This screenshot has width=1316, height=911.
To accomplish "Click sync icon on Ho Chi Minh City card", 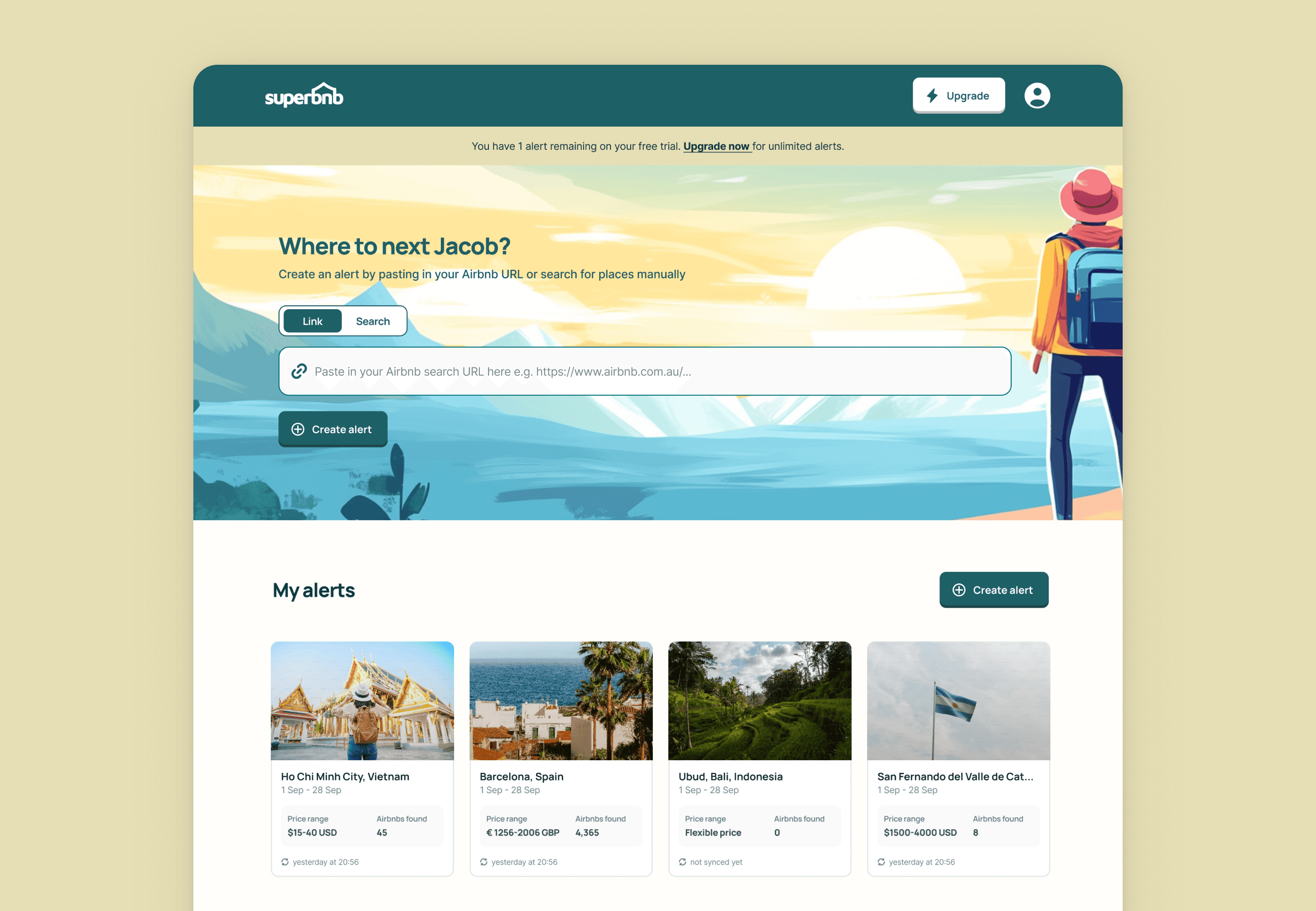I will [285, 862].
